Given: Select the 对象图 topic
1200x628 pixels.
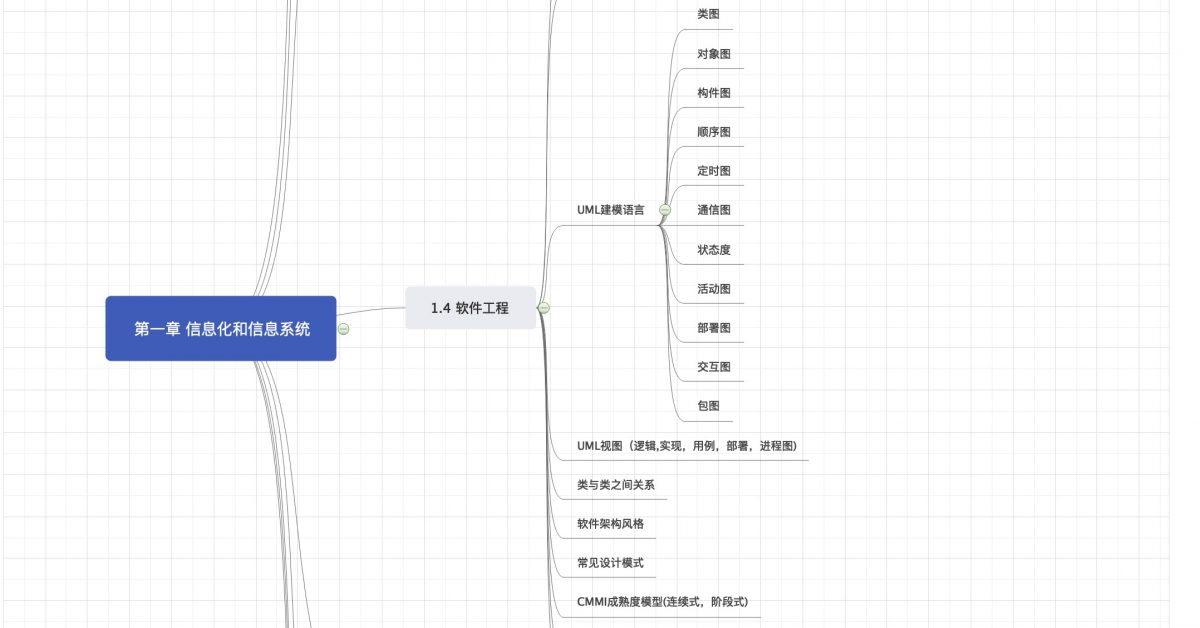Looking at the screenshot, I should click(x=714, y=53).
